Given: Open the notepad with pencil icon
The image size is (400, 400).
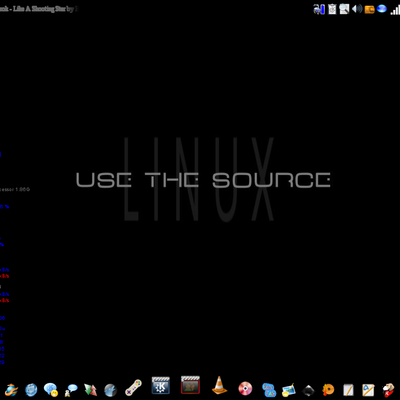Looking at the screenshot, I should click(348, 389).
